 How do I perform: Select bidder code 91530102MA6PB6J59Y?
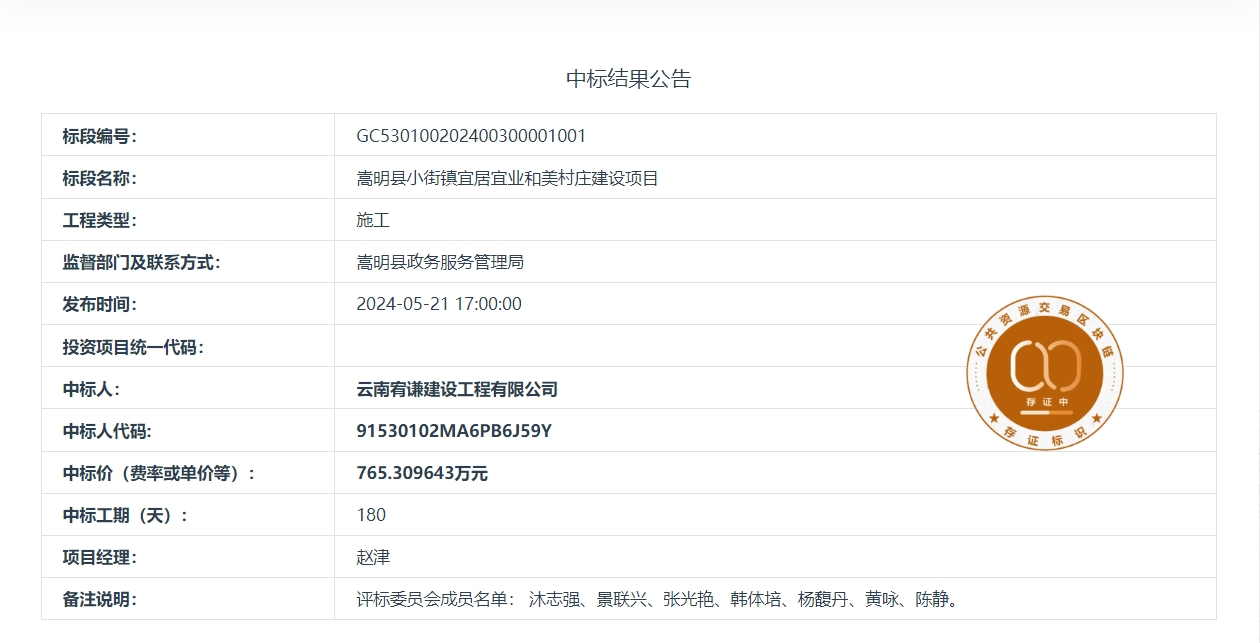454,431
